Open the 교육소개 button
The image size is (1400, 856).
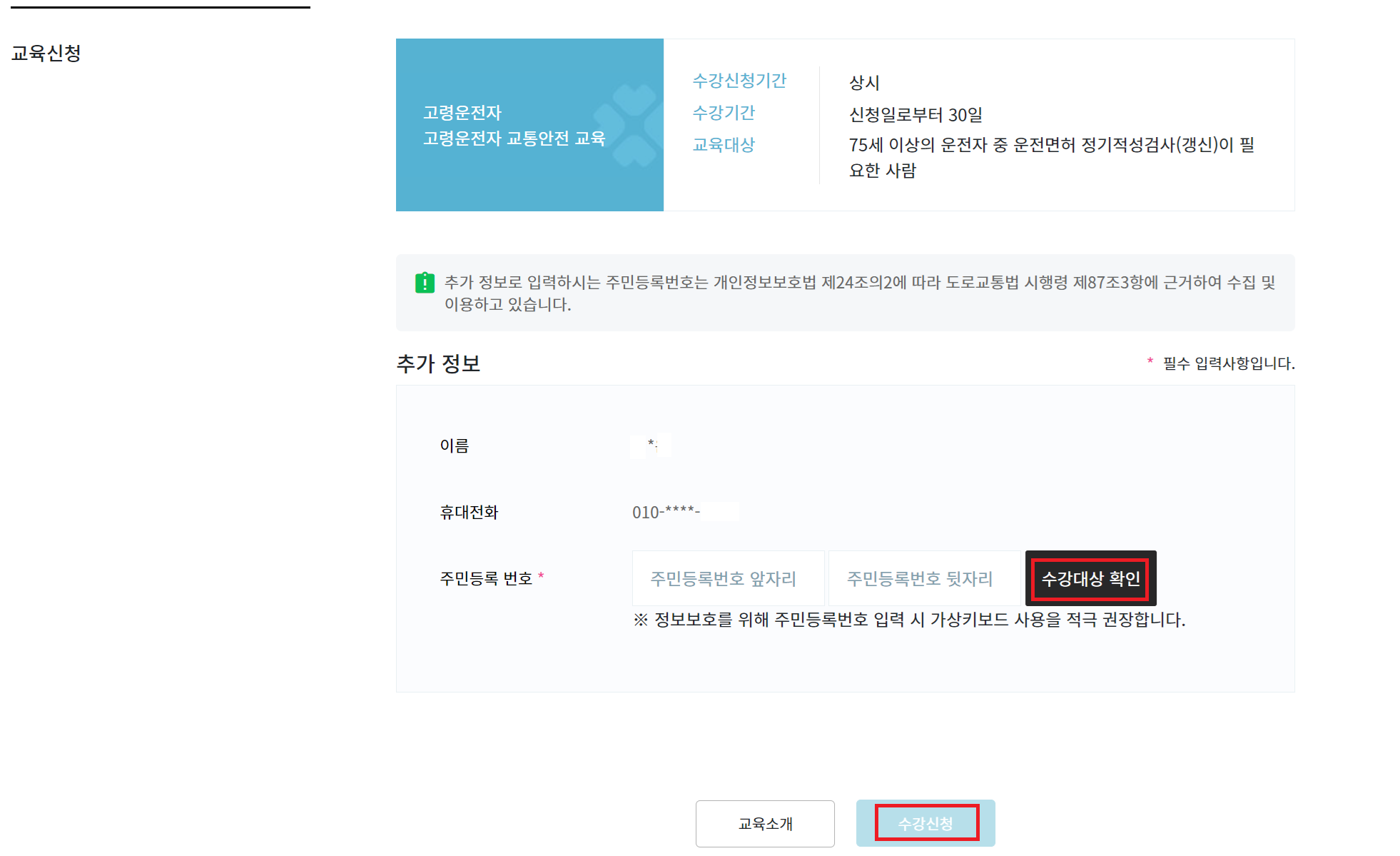coord(765,823)
